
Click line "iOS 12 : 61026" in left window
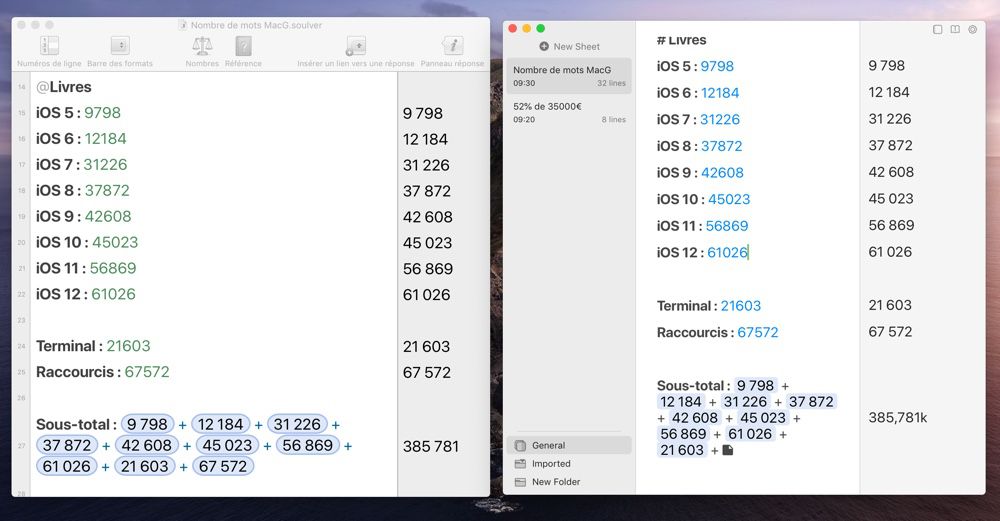click(85, 294)
